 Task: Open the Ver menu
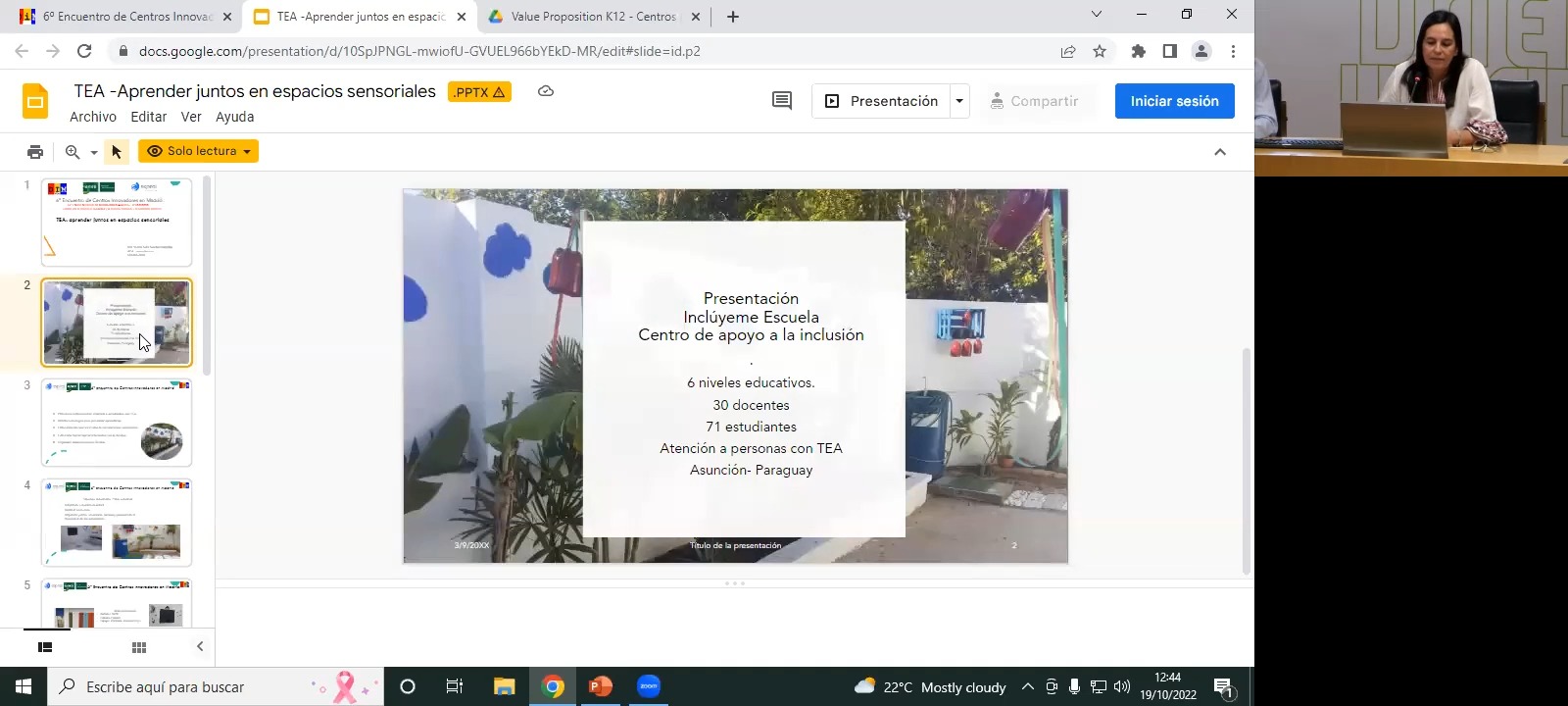pyautogui.click(x=191, y=117)
